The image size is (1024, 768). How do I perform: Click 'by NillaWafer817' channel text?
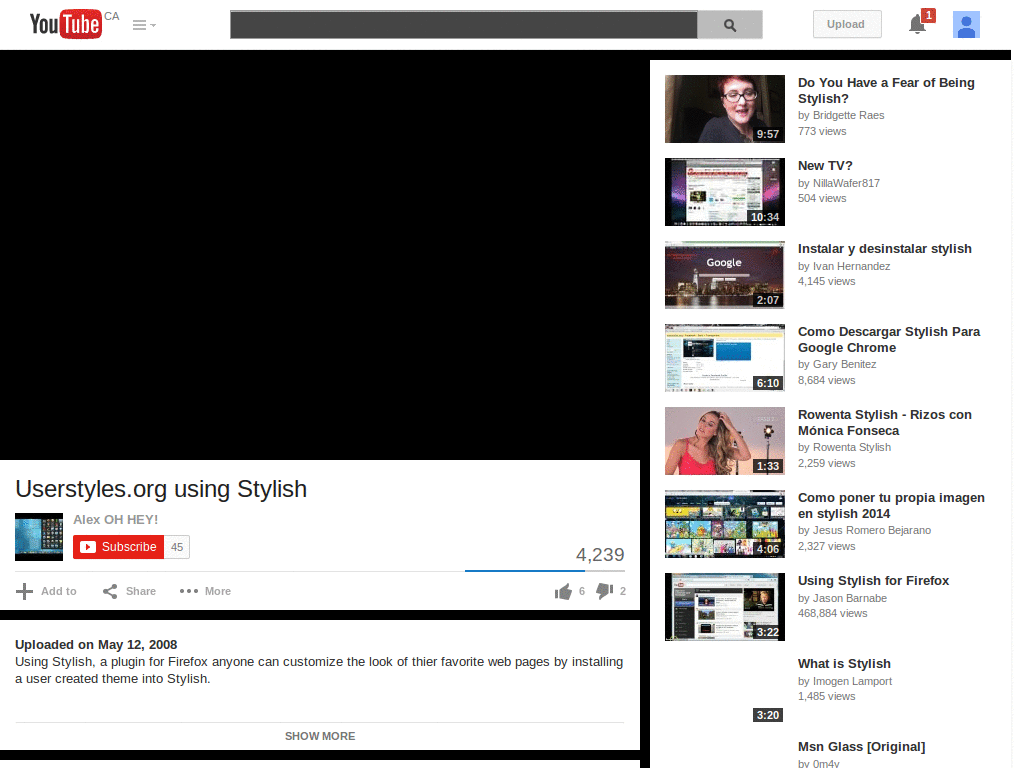pos(839,183)
